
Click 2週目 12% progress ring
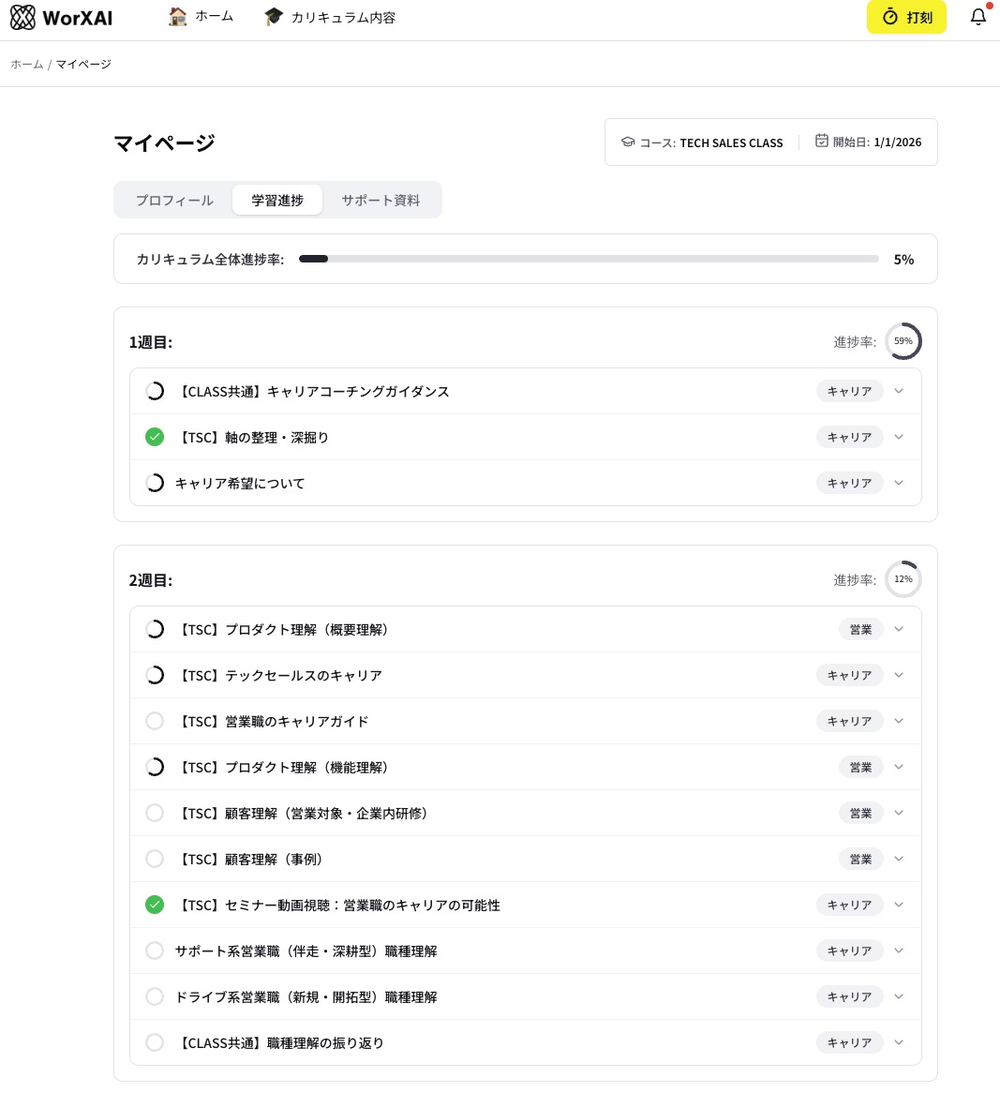pos(903,579)
